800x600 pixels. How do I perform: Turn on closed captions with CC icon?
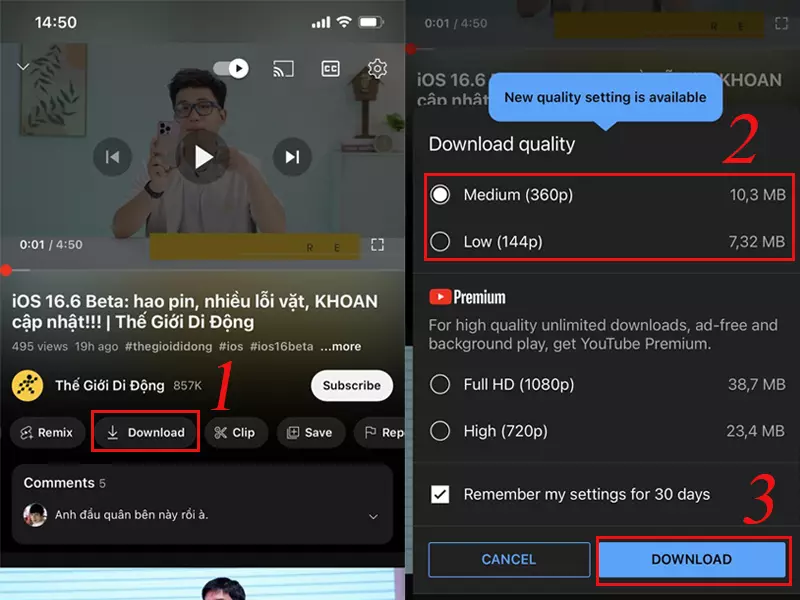(x=330, y=68)
